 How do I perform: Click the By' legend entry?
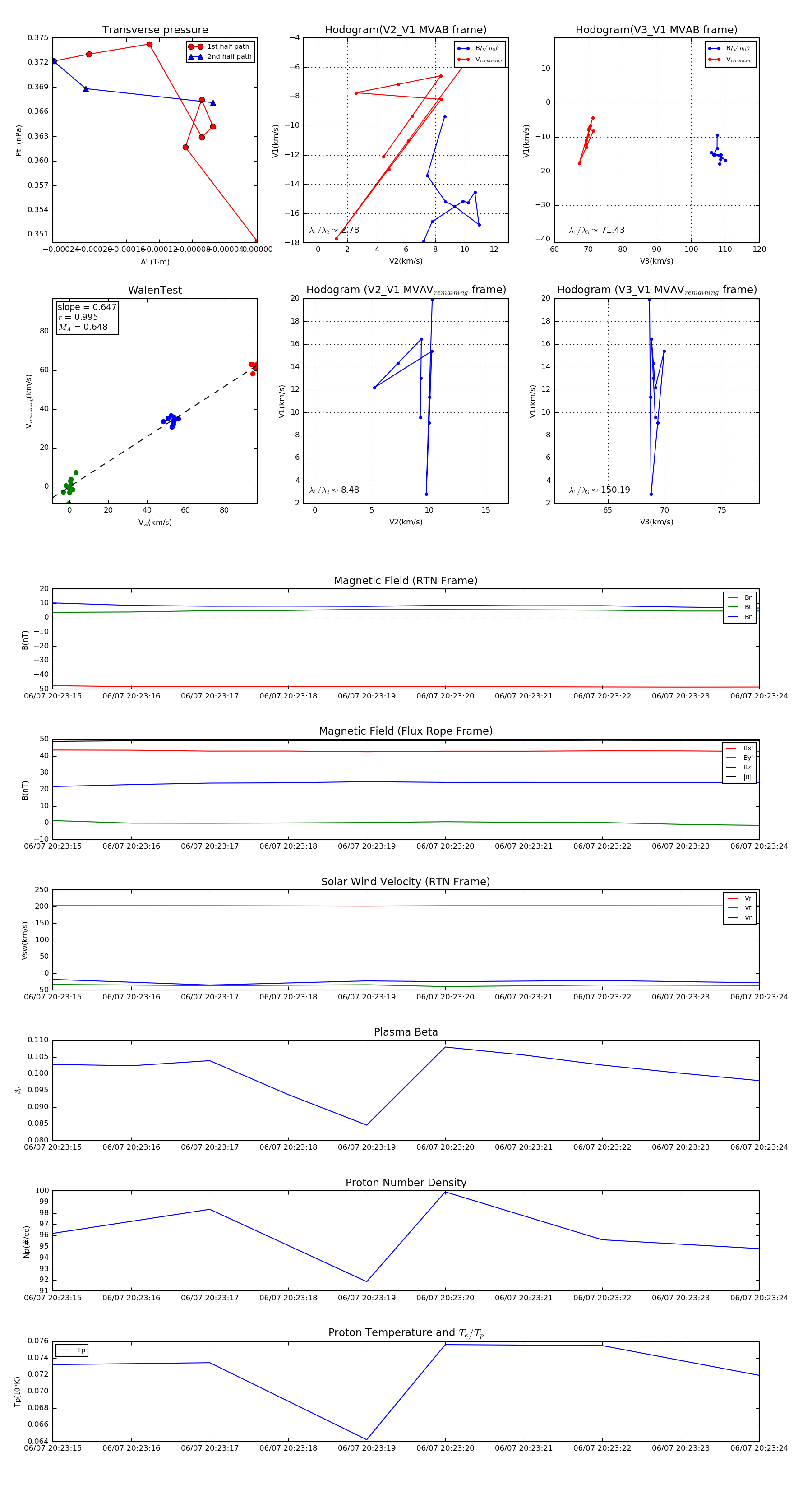(740, 758)
